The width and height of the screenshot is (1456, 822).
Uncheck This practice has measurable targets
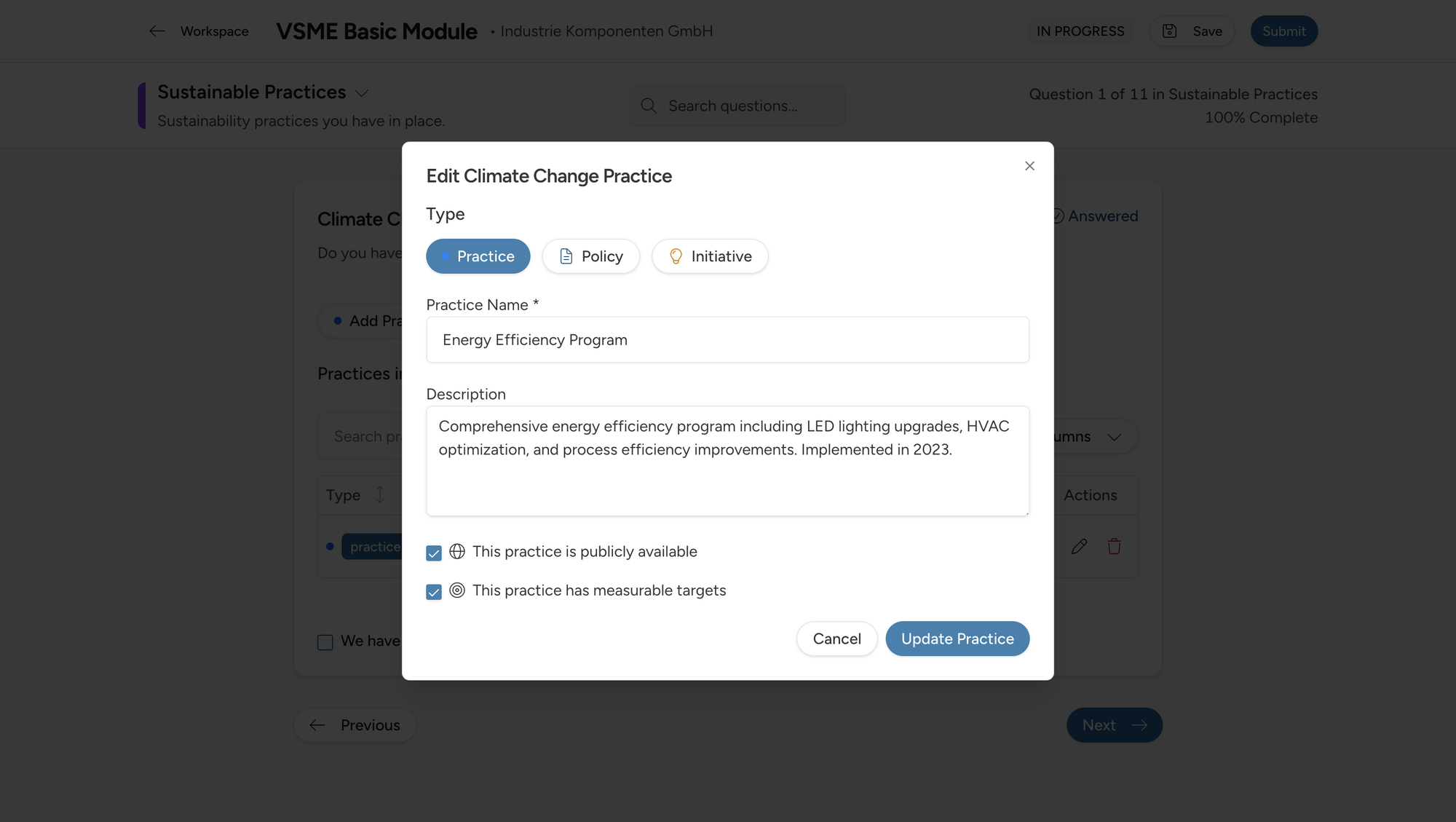(x=434, y=592)
